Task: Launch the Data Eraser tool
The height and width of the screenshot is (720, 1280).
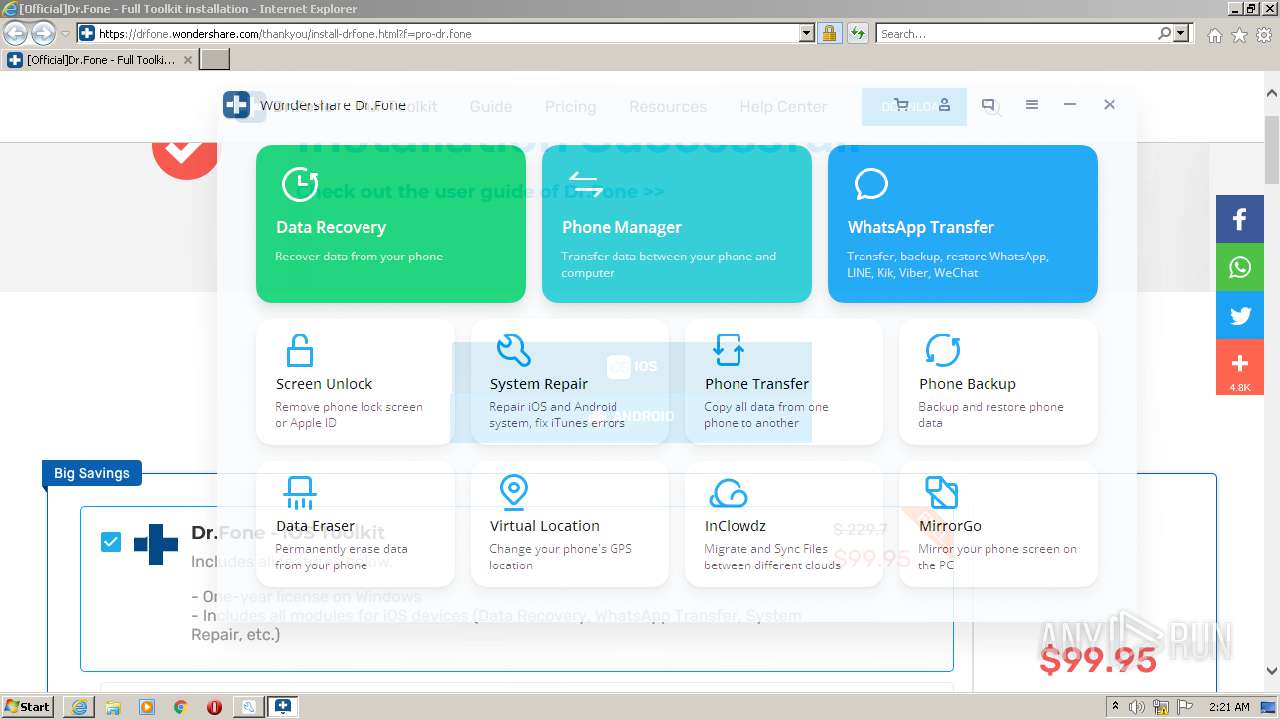Action: point(355,524)
